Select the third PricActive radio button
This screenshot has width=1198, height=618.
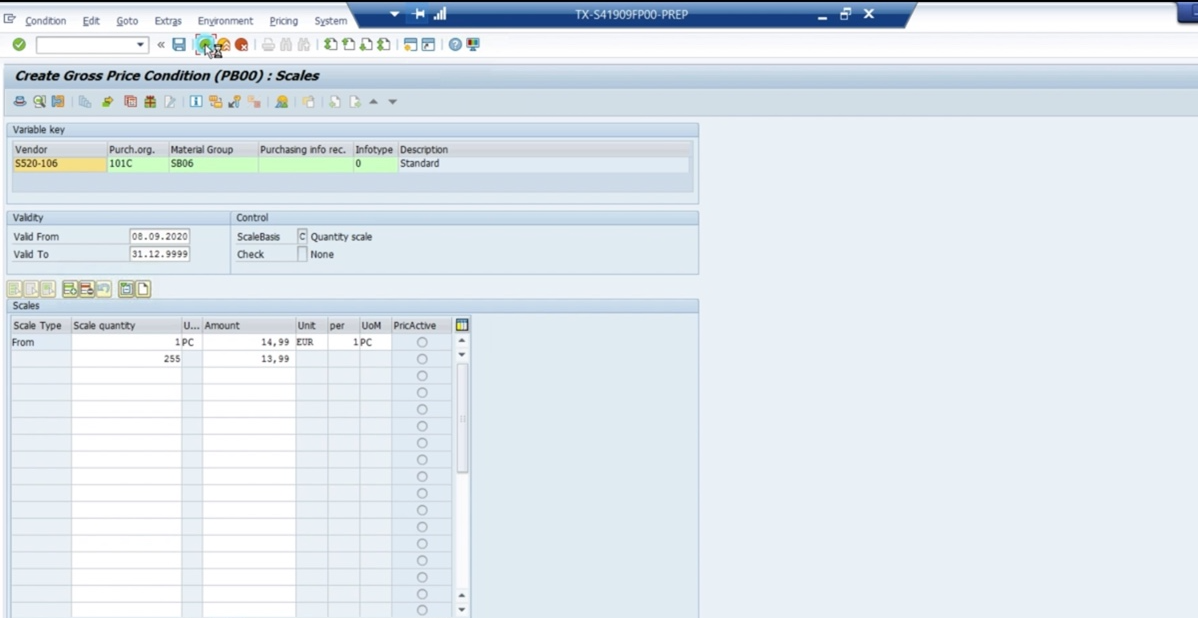click(x=422, y=376)
